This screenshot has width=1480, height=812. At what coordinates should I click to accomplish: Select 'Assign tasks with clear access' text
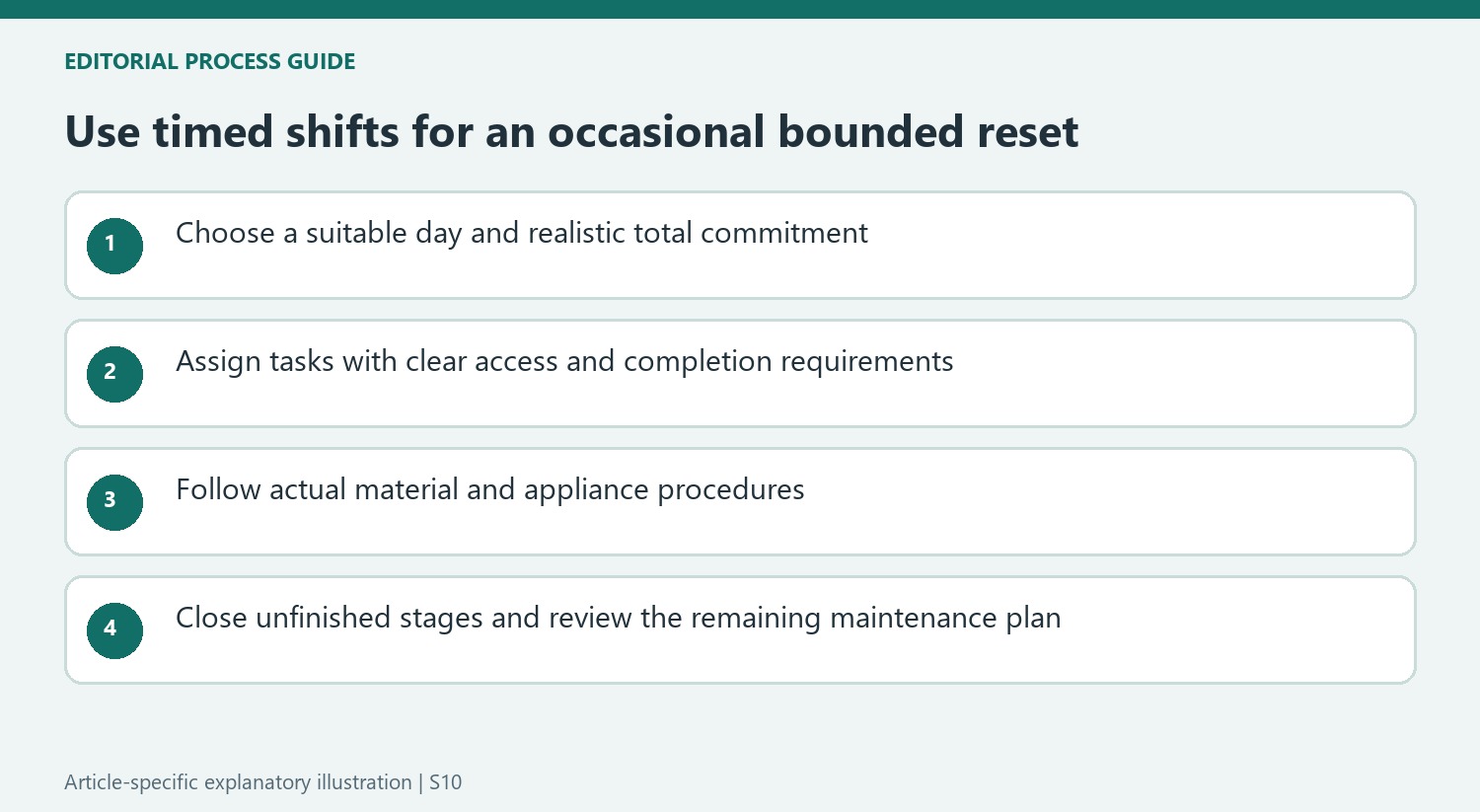point(369,362)
